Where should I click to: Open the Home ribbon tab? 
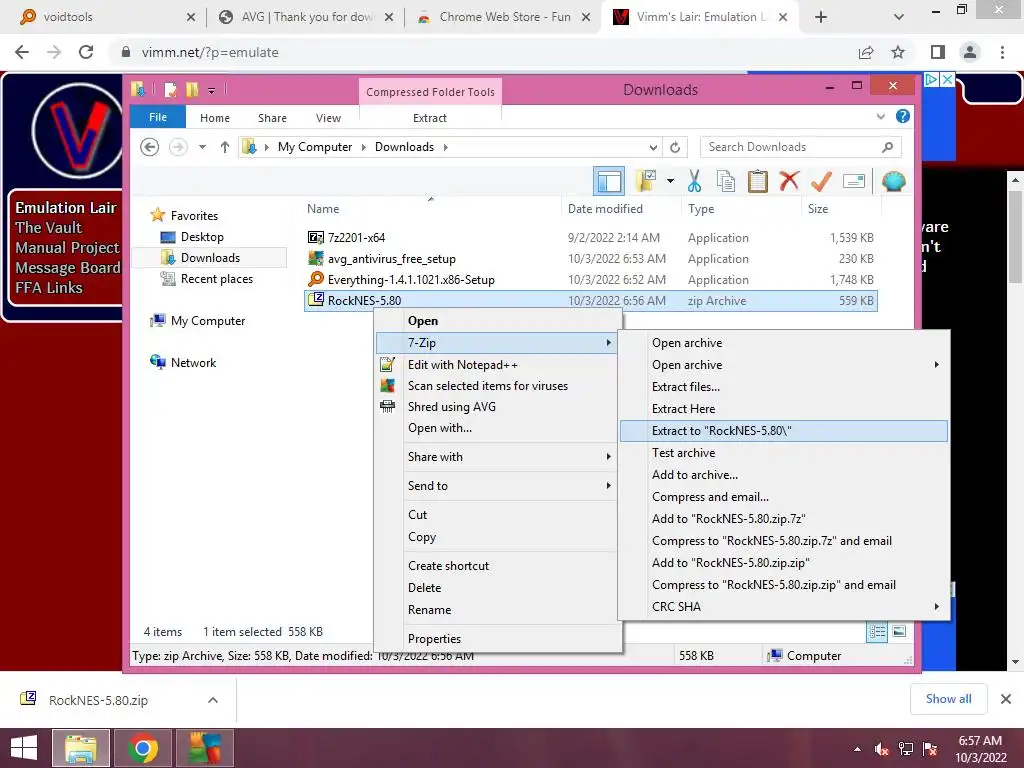point(215,118)
